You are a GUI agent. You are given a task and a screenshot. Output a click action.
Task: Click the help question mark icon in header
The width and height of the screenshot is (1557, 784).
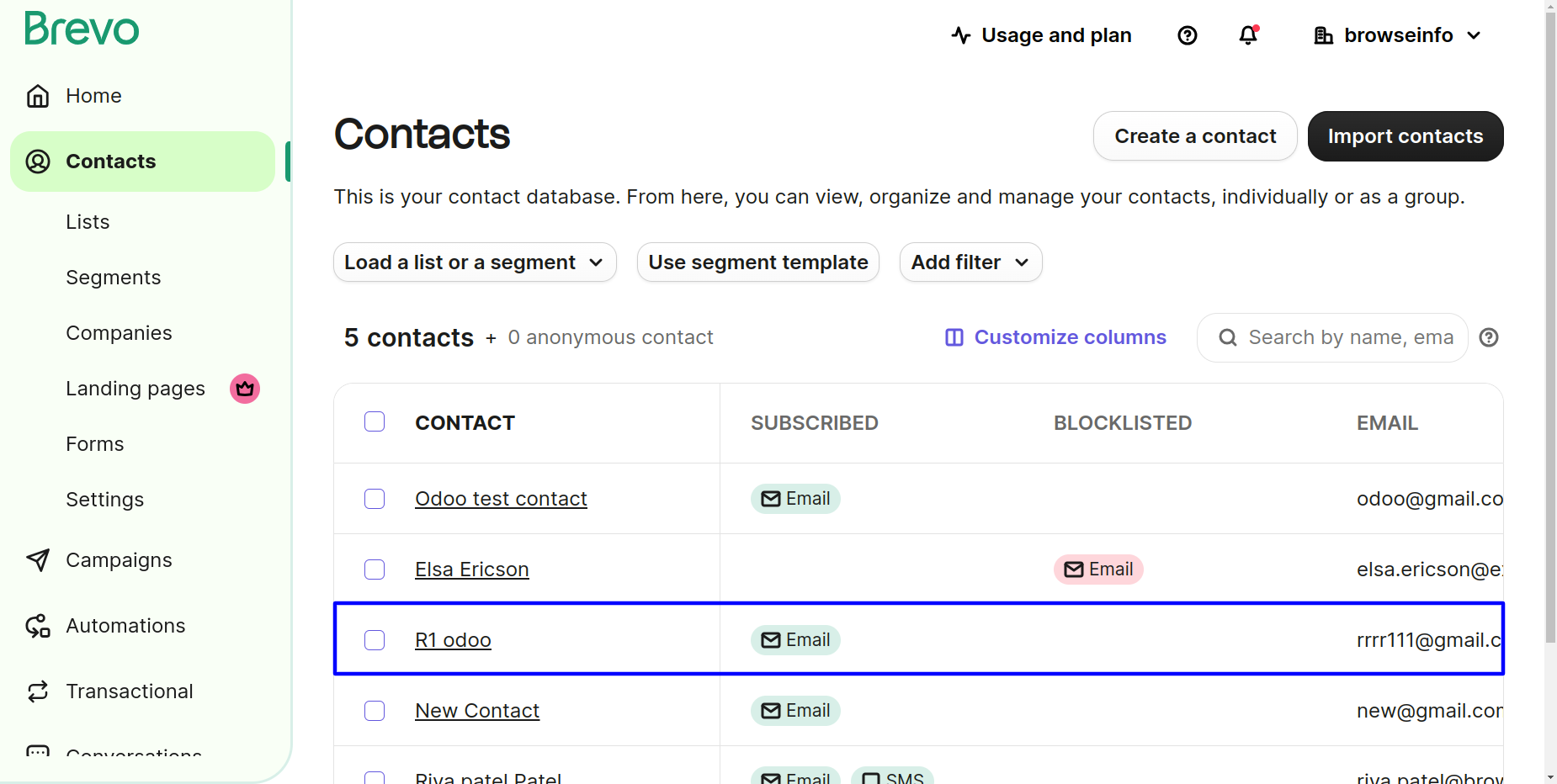pos(1187,35)
